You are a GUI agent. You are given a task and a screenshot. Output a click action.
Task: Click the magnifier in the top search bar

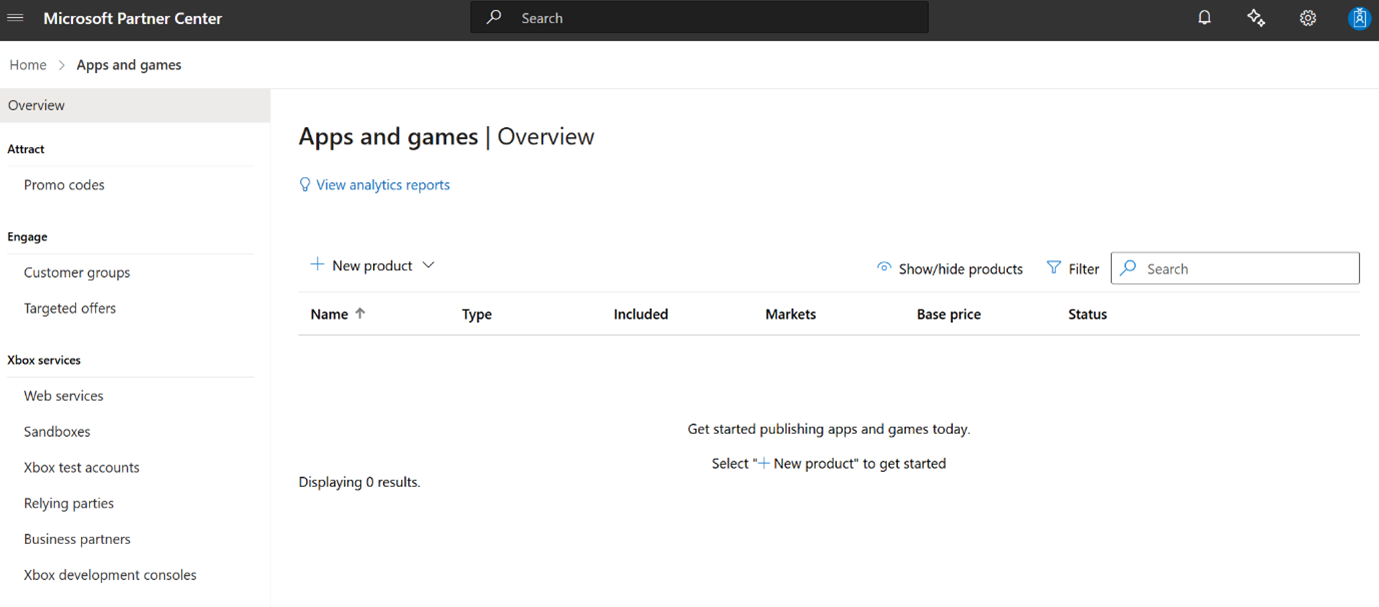493,17
